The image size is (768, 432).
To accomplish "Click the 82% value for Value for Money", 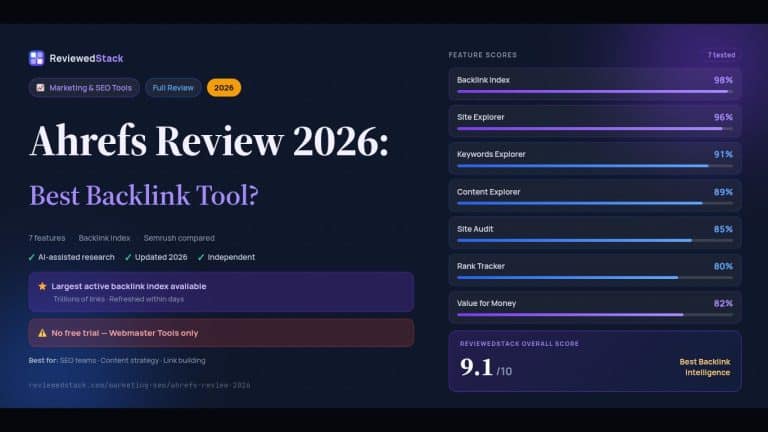I will point(723,304).
